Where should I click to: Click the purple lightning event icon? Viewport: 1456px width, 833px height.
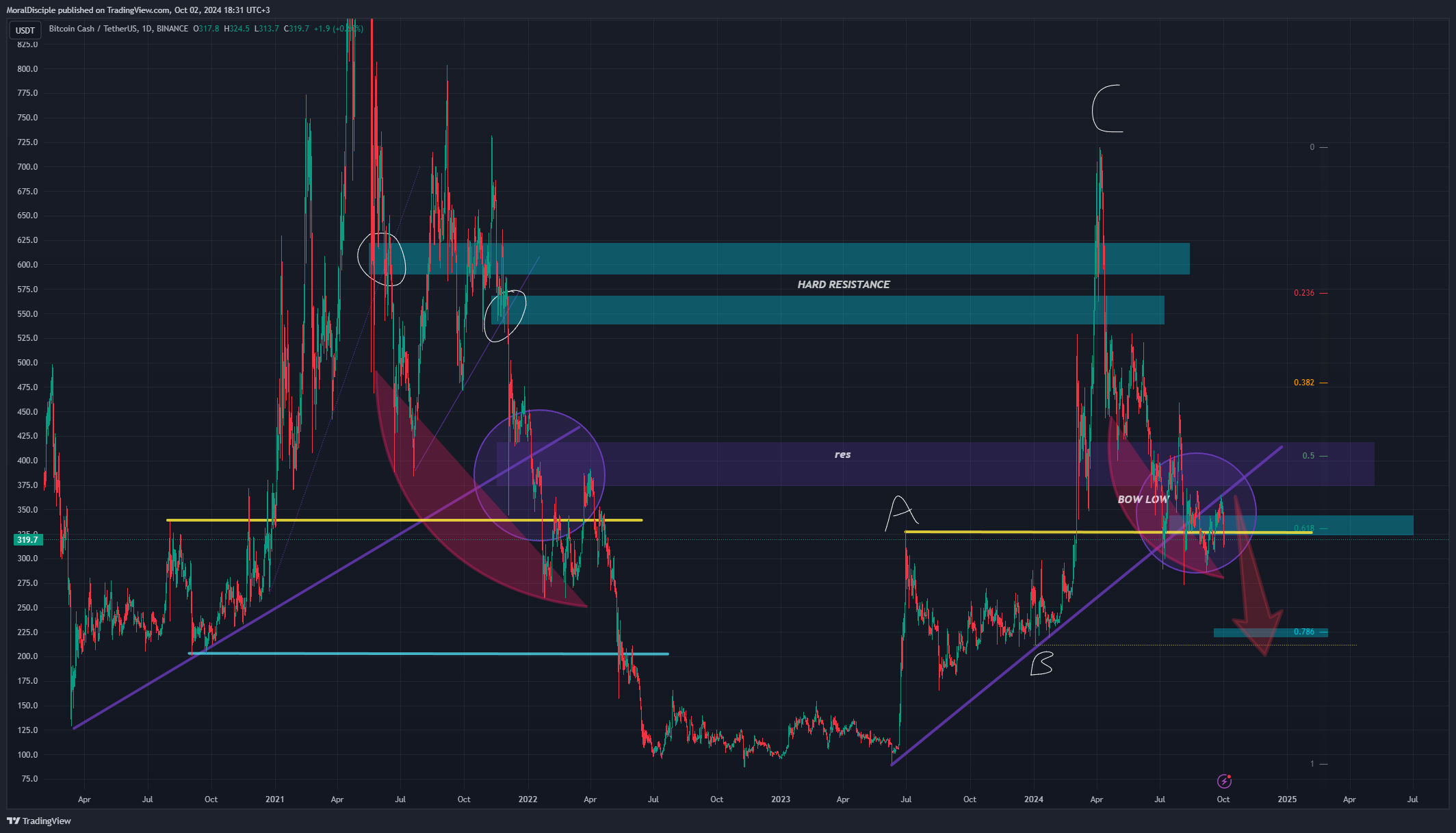pyautogui.click(x=1224, y=781)
